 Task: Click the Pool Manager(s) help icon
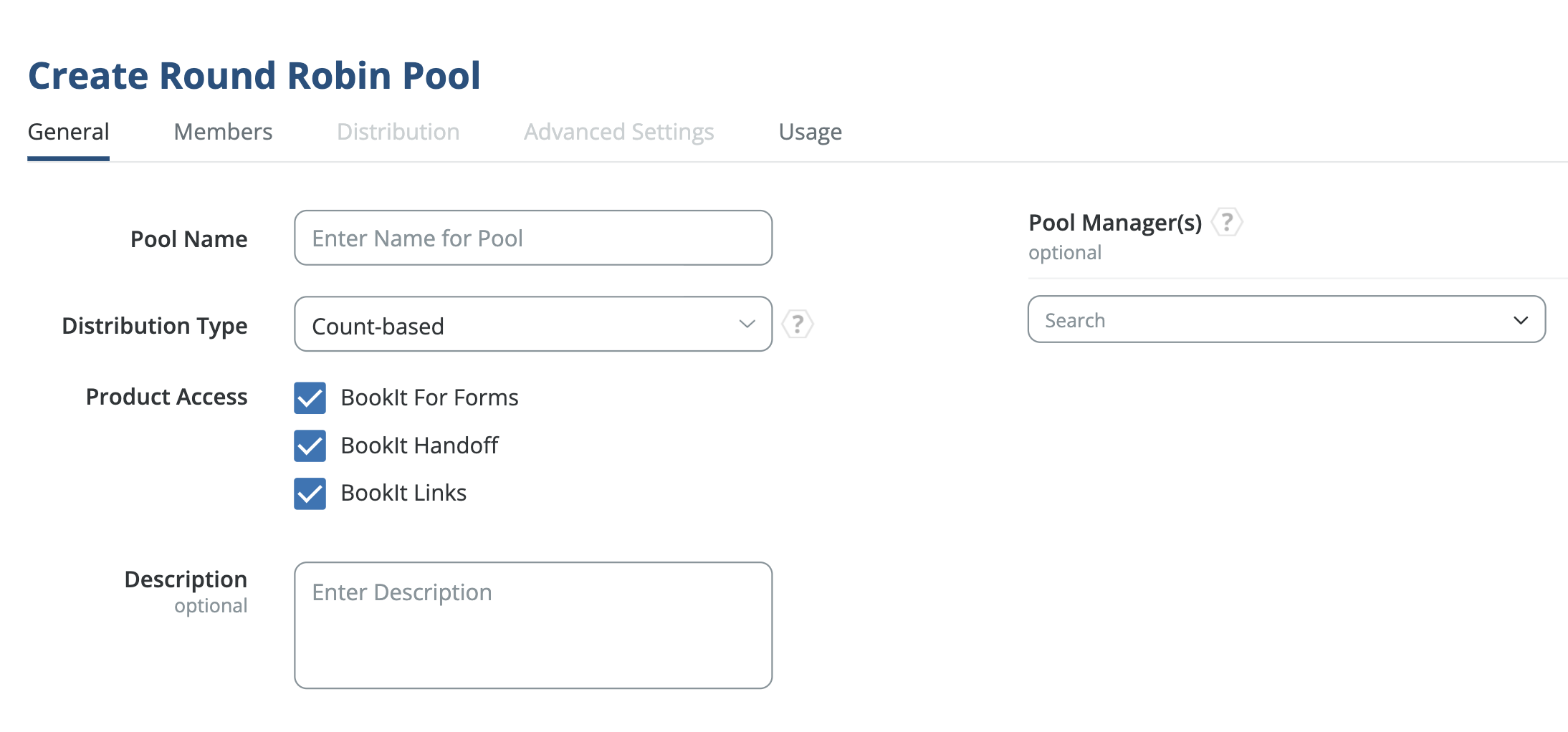click(x=1226, y=222)
